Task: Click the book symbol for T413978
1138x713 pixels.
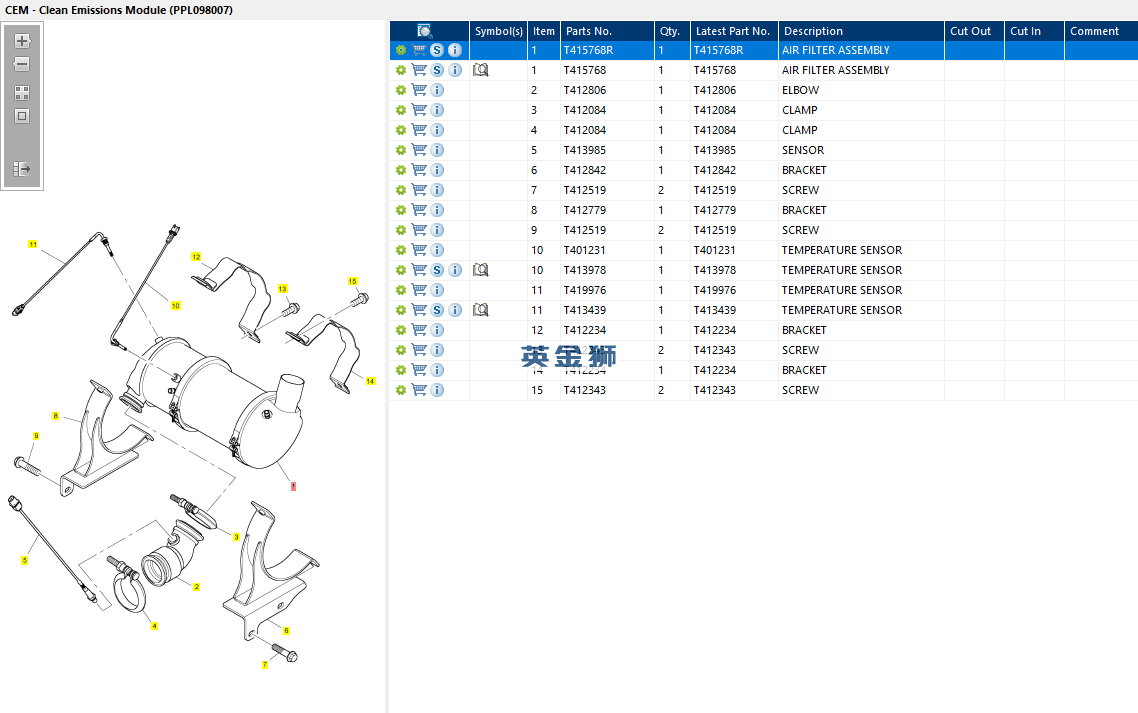Action: pyautogui.click(x=480, y=270)
